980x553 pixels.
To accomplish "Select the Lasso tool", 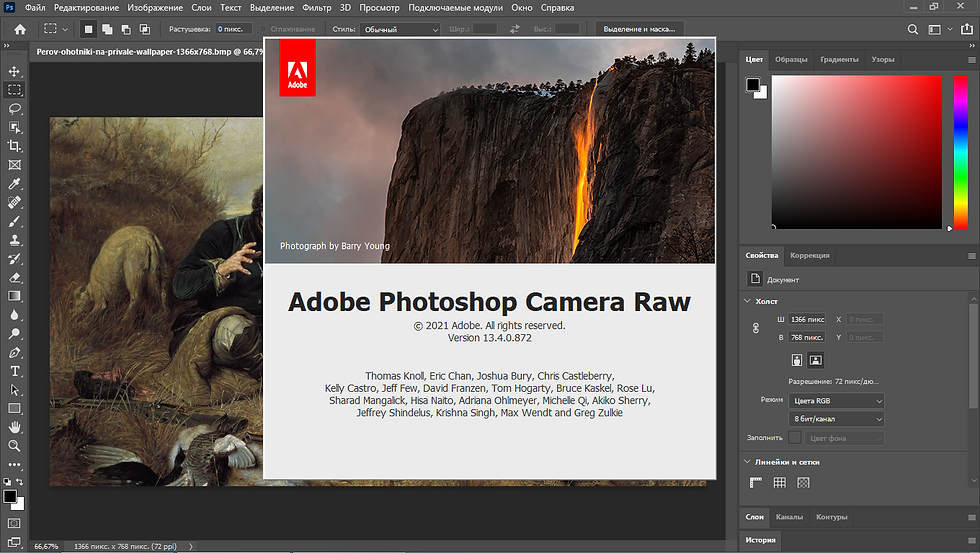I will (x=14, y=109).
